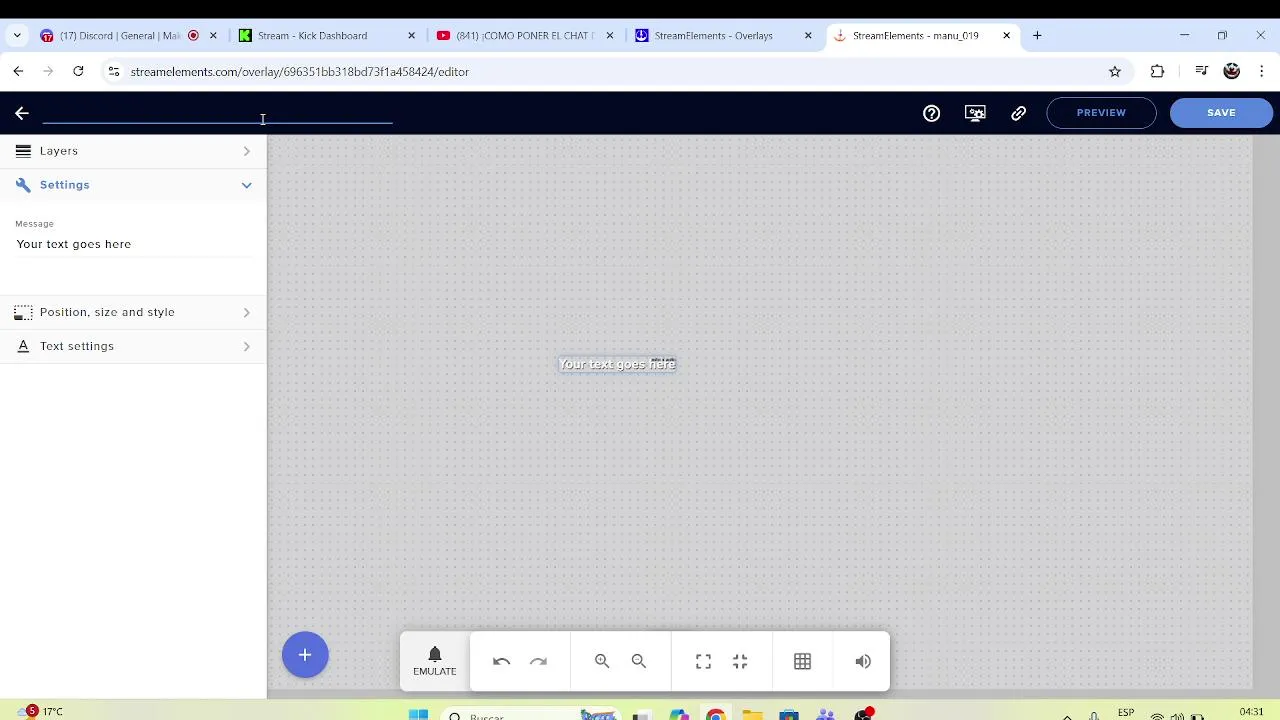This screenshot has width=1280, height=720.
Task: Click the PREVIEW button
Action: tap(1101, 113)
